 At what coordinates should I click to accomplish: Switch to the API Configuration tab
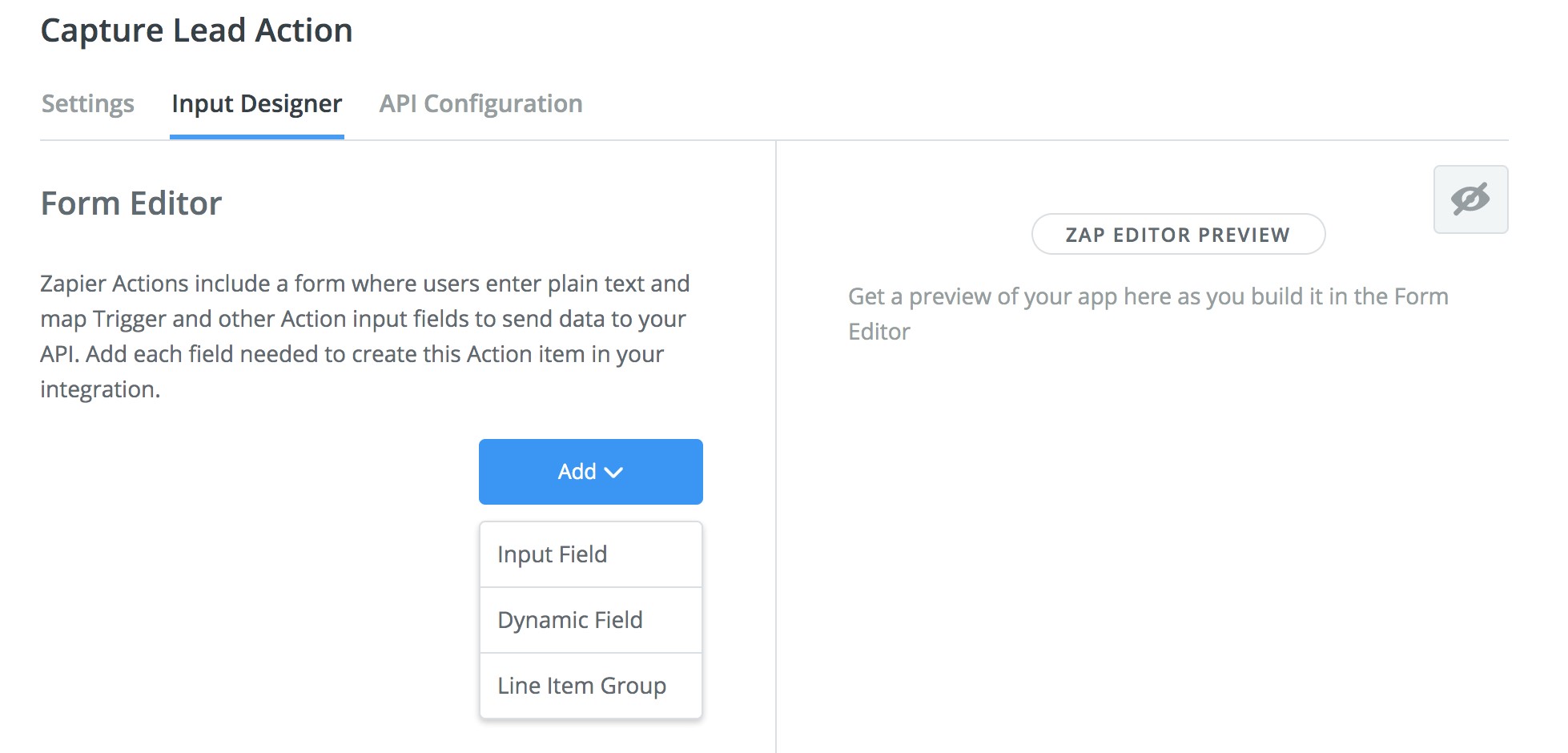(480, 104)
